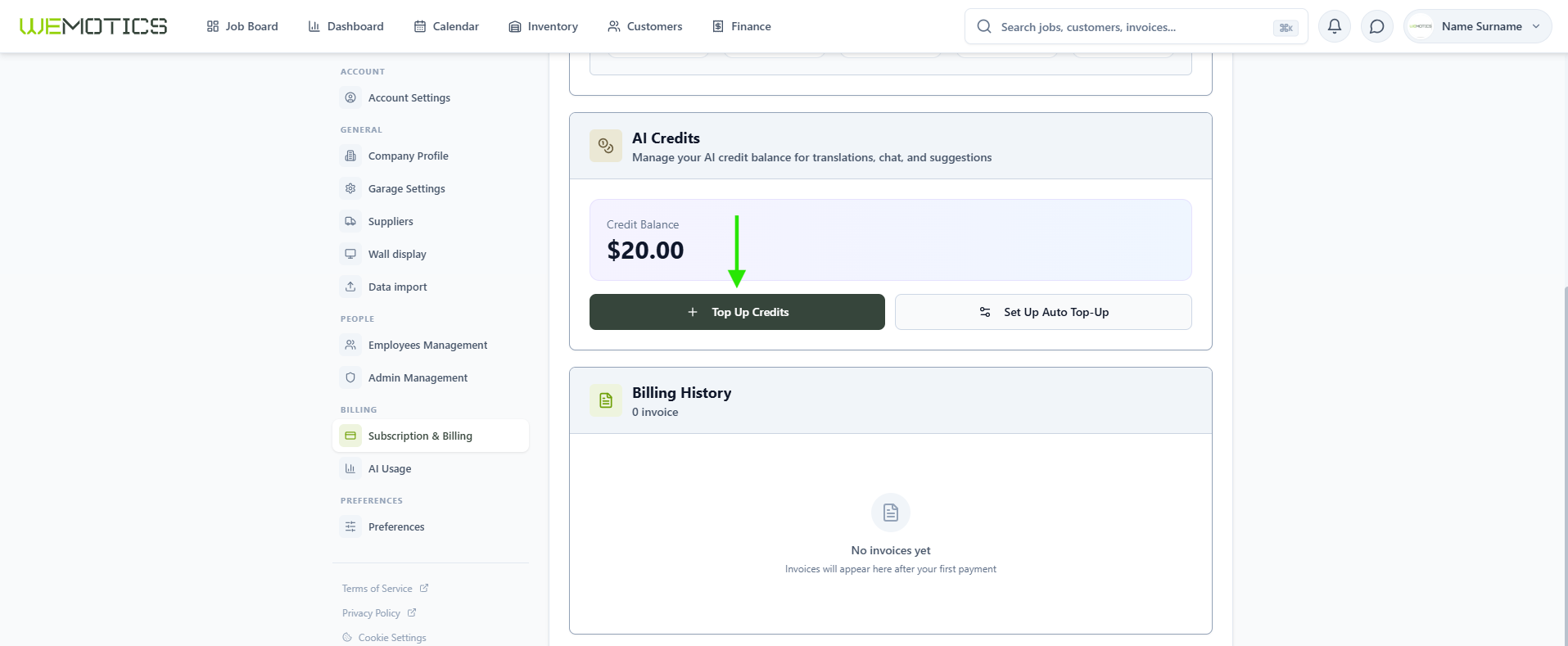Navigate to Inventory
Viewport: 1568px width, 646px height.
coord(543,26)
